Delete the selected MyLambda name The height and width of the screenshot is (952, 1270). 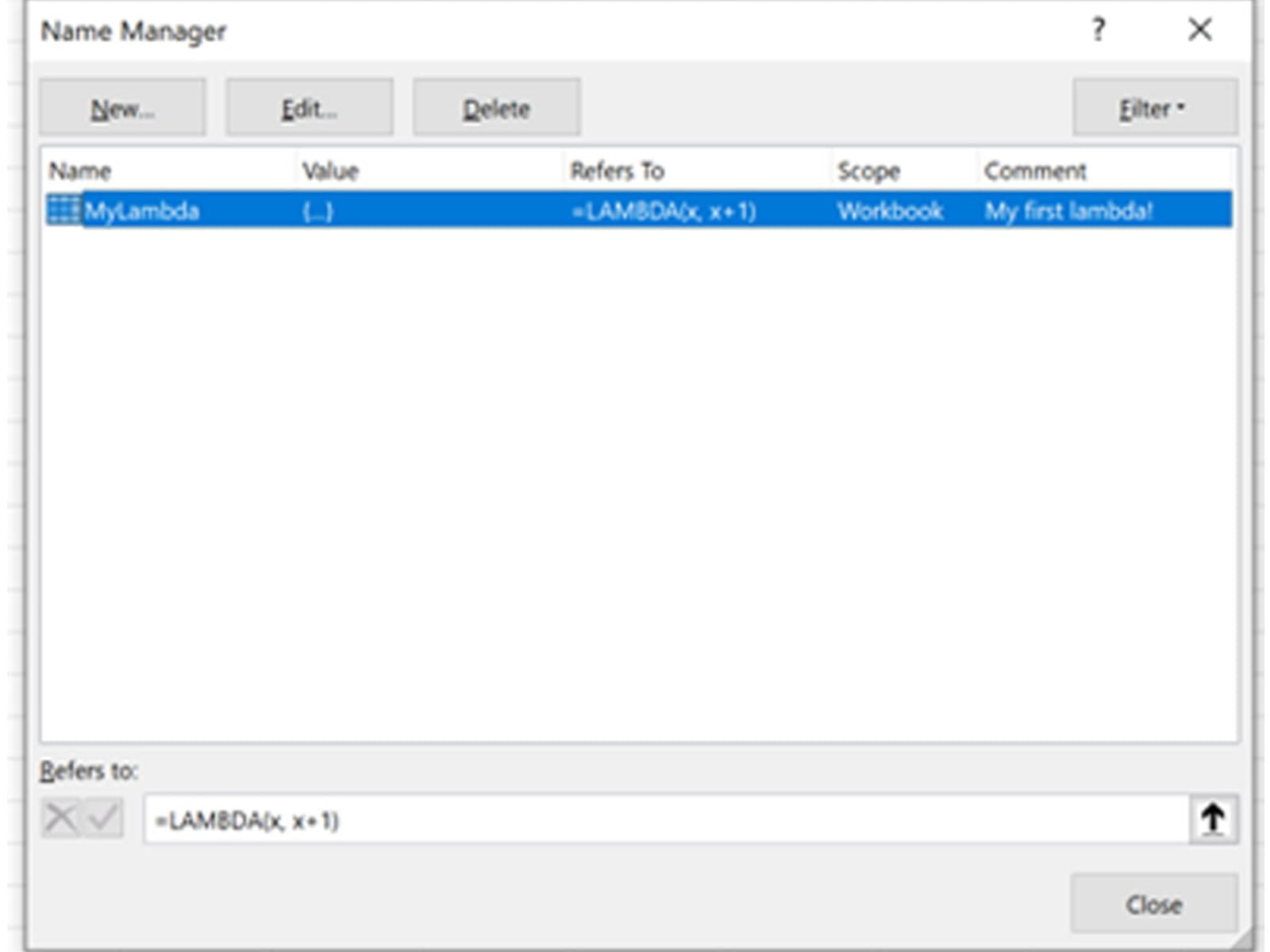(496, 108)
